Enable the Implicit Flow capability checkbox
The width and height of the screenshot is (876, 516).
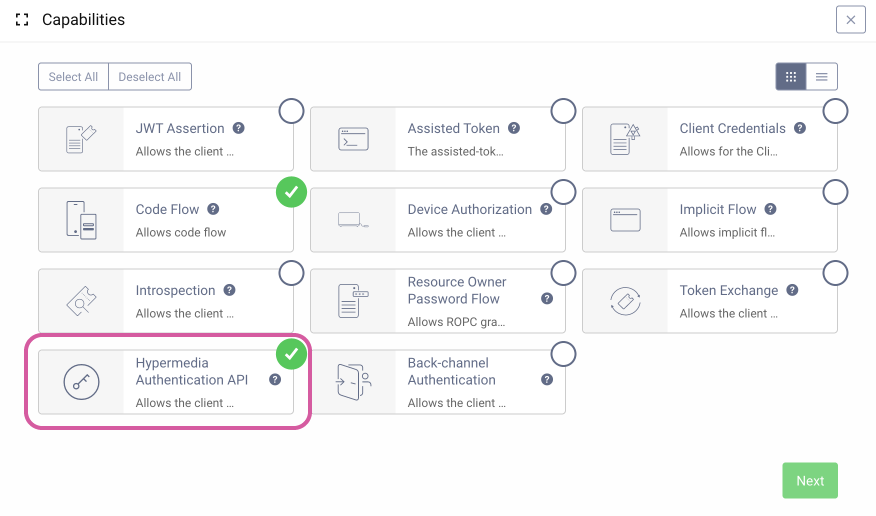click(835, 192)
